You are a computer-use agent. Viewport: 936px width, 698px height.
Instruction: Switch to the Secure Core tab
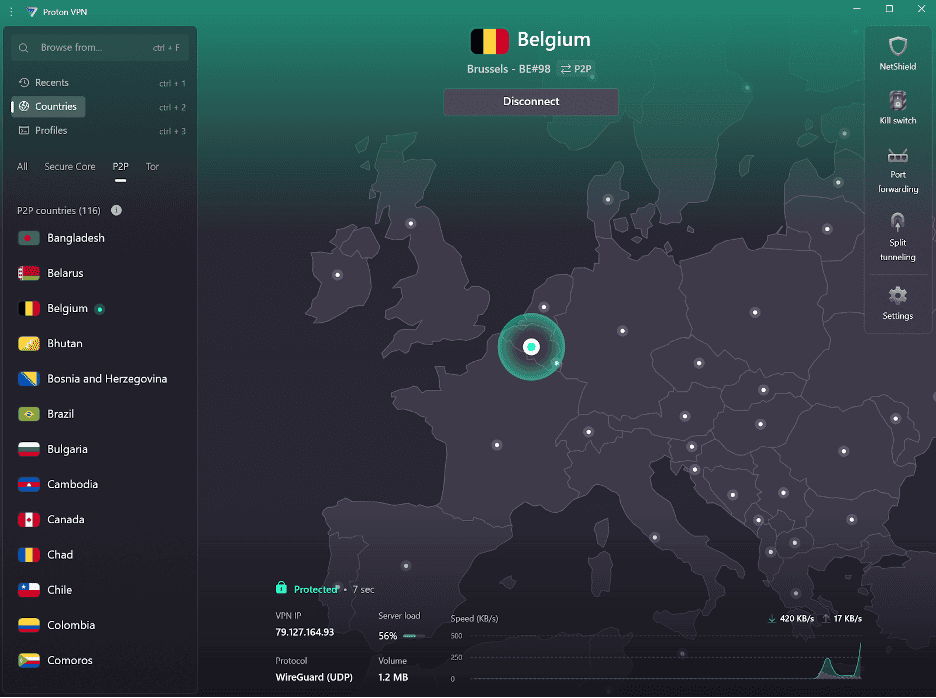click(x=70, y=167)
